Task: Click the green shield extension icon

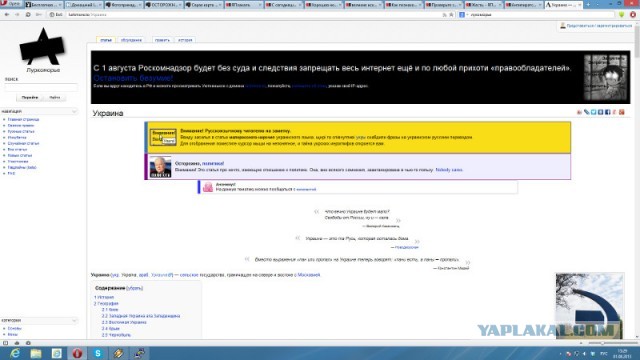Action: coord(622,15)
